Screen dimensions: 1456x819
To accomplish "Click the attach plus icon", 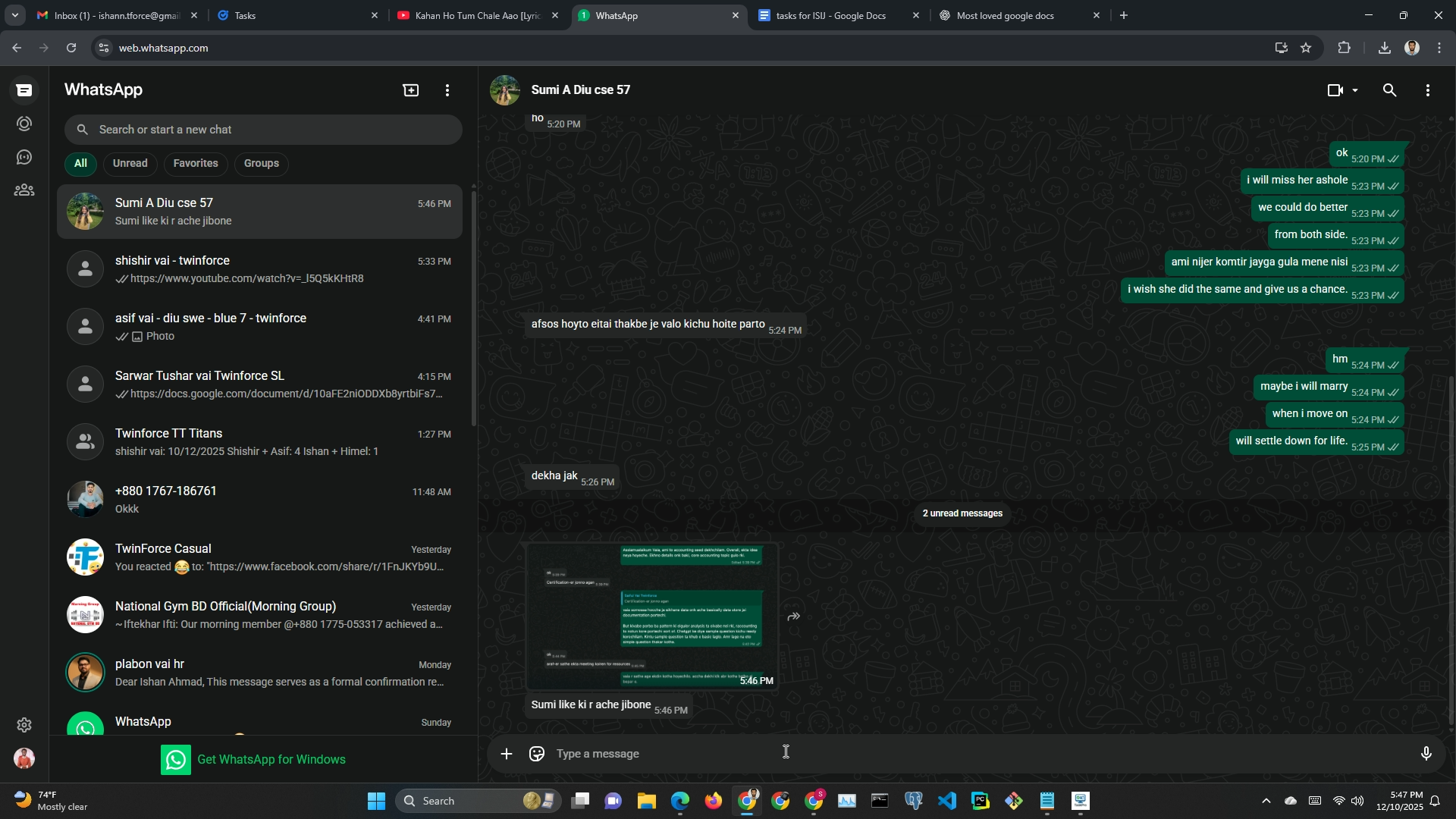I will pyautogui.click(x=507, y=754).
